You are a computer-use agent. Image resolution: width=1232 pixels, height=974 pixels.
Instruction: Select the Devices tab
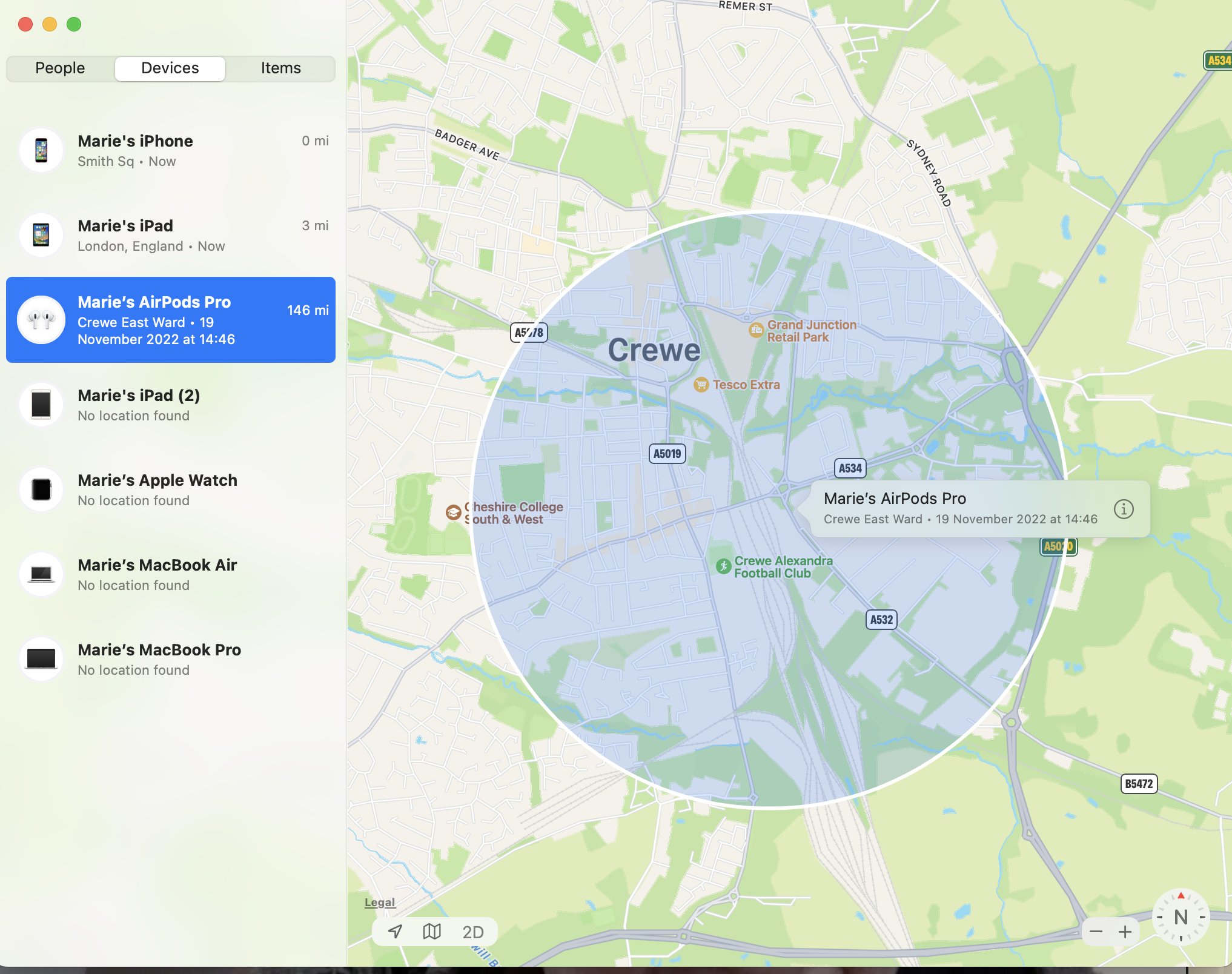(x=170, y=68)
